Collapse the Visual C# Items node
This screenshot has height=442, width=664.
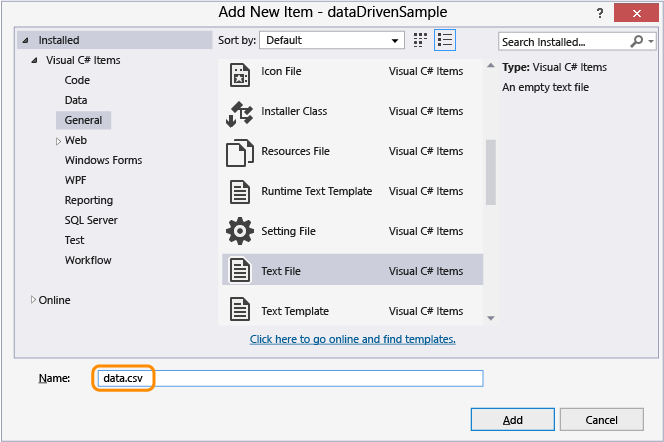pyautogui.click(x=33, y=61)
